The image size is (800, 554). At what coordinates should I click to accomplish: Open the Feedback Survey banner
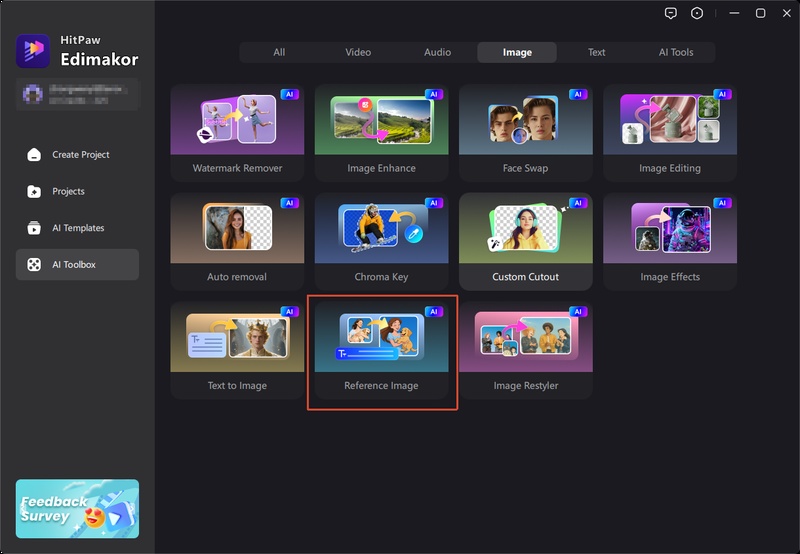click(77, 509)
